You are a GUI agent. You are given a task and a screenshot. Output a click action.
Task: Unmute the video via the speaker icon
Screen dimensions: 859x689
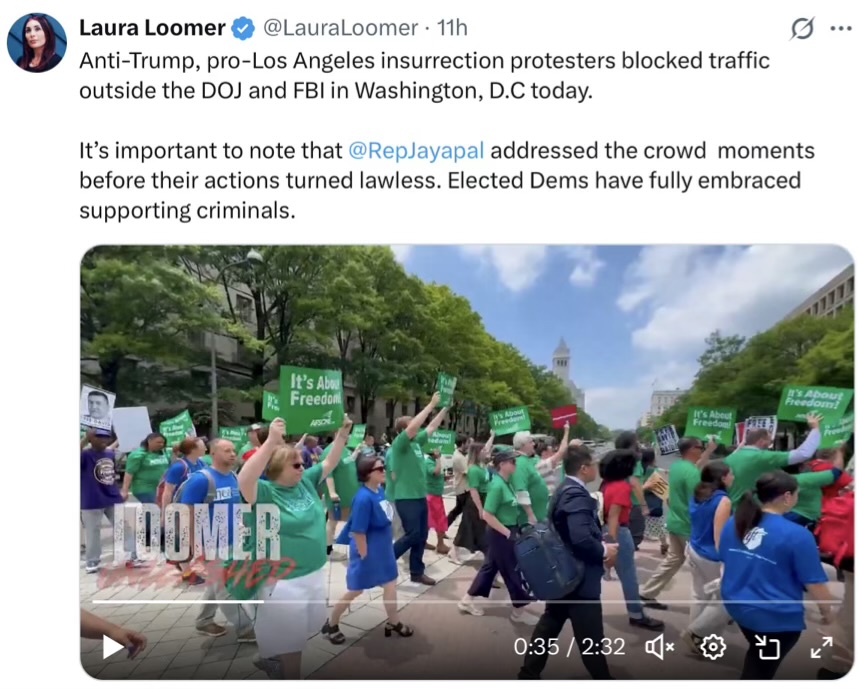[660, 647]
